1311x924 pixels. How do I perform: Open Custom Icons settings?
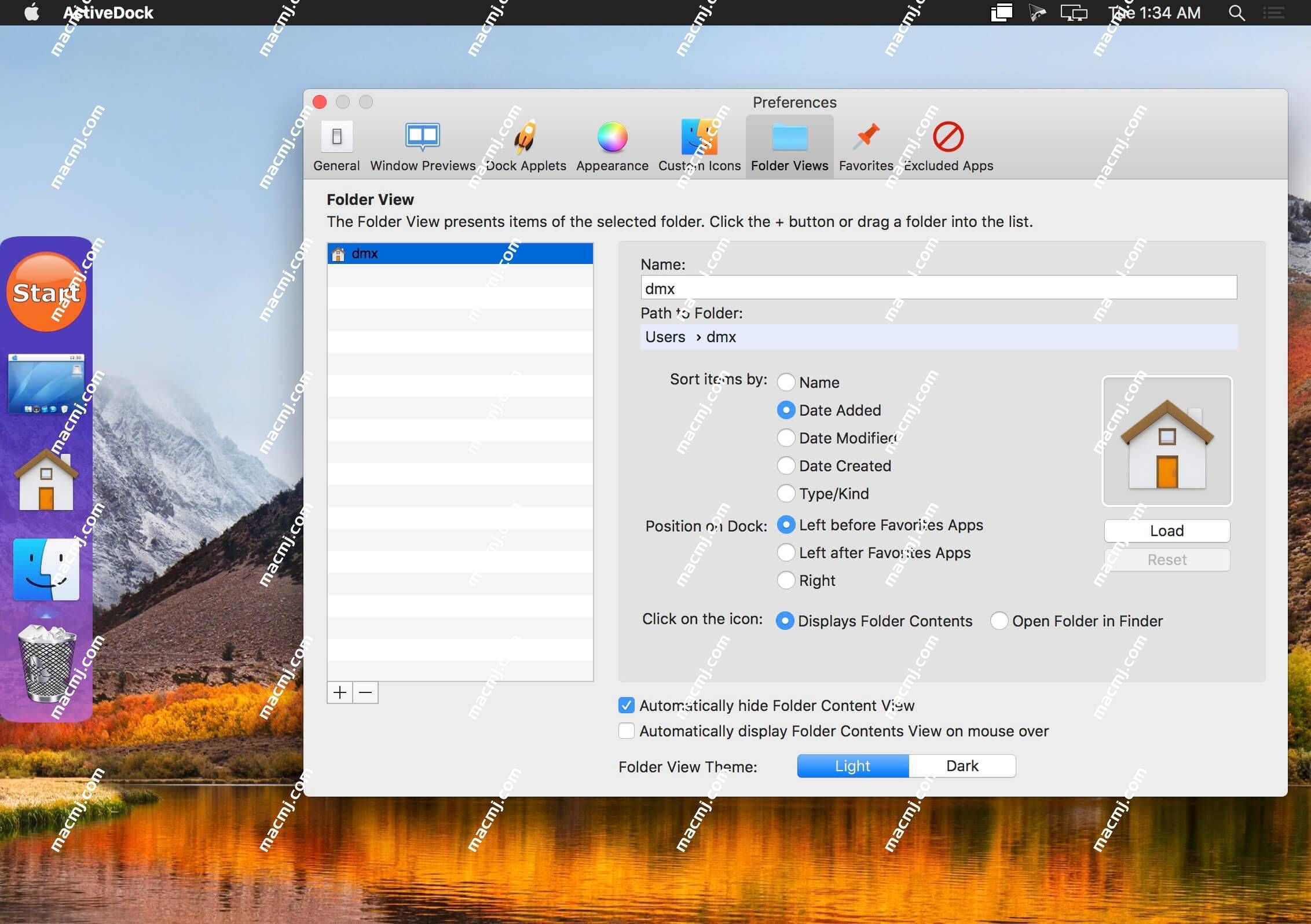pos(699,145)
